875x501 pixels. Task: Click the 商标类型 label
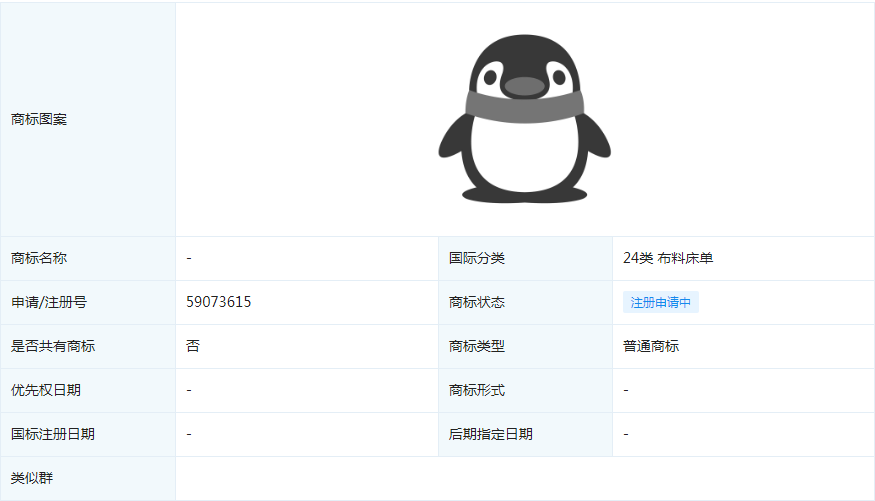coord(477,346)
